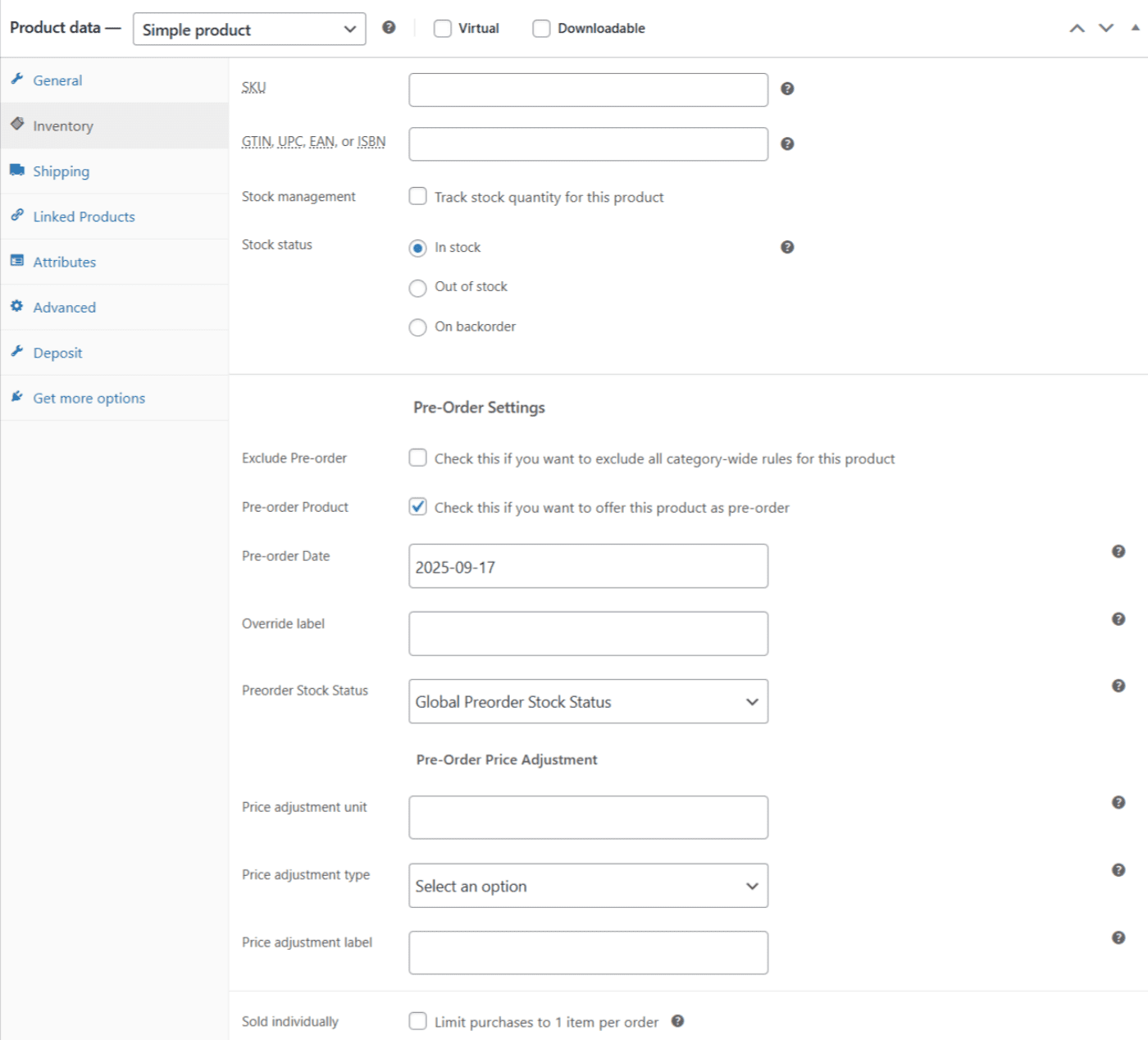The height and width of the screenshot is (1040, 1148).
Task: Uncheck the Pre-order Product checkbox
Action: [417, 507]
